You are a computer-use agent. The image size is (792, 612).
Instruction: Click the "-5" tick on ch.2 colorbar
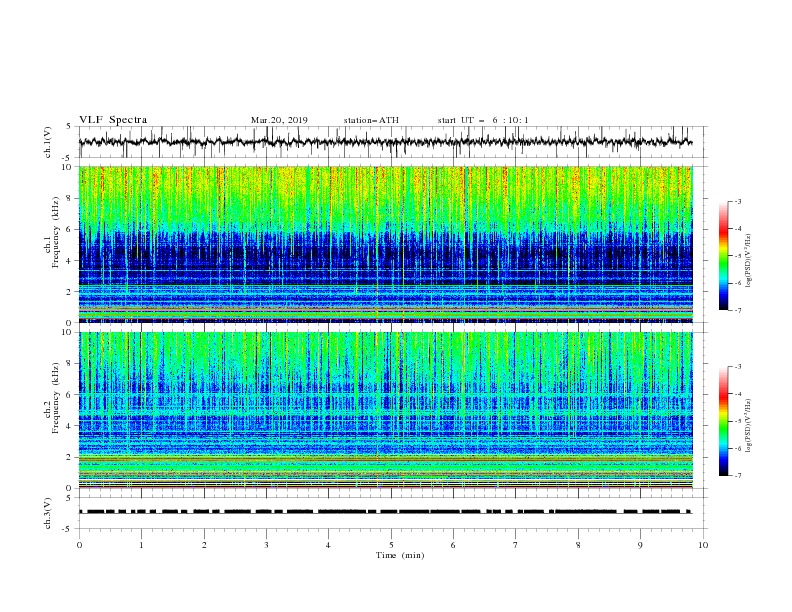pyautogui.click(x=737, y=421)
